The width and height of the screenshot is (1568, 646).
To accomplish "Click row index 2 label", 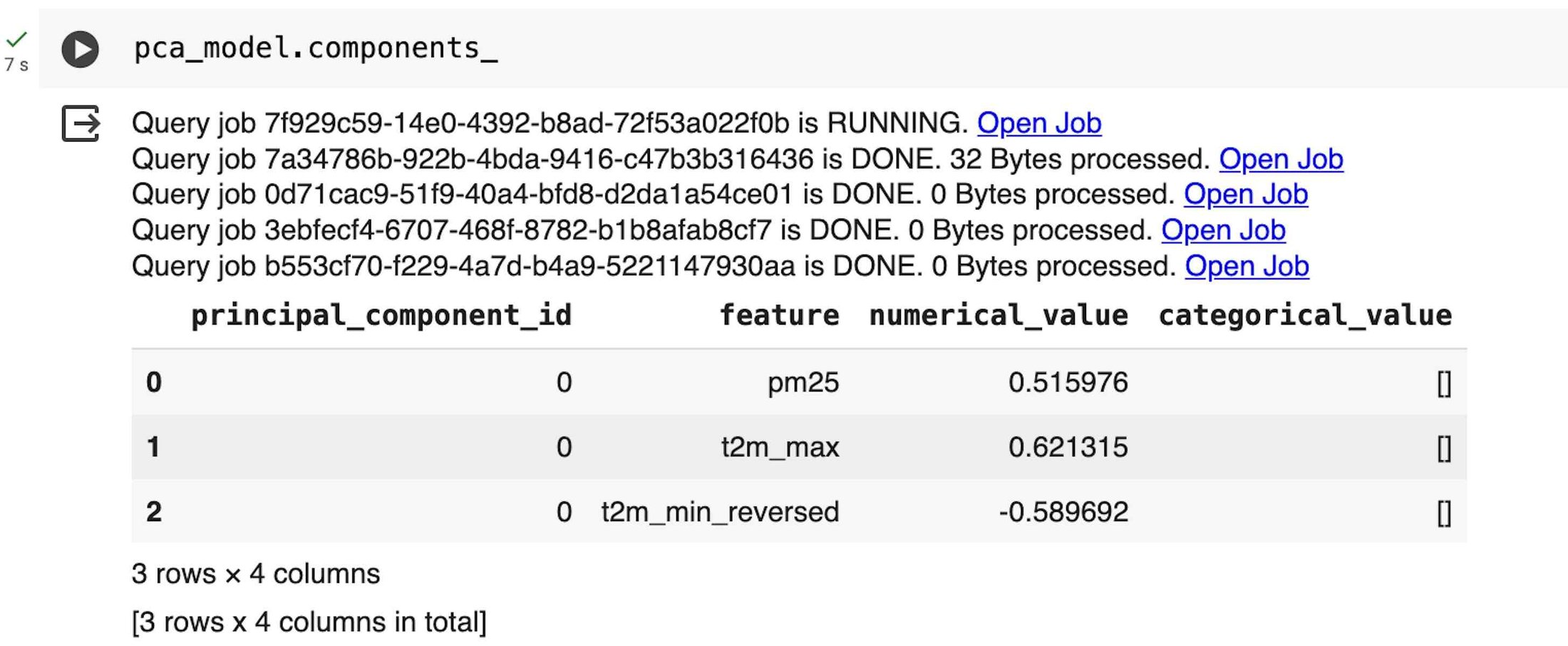I will point(154,512).
